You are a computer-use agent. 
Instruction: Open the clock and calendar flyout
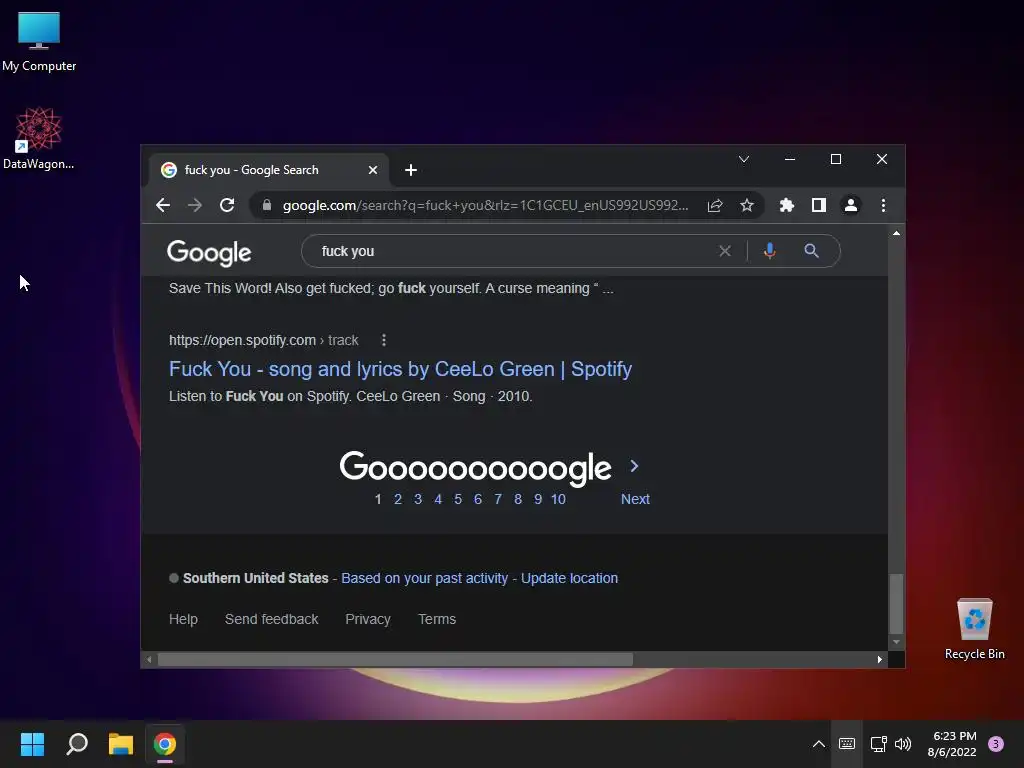coord(952,744)
